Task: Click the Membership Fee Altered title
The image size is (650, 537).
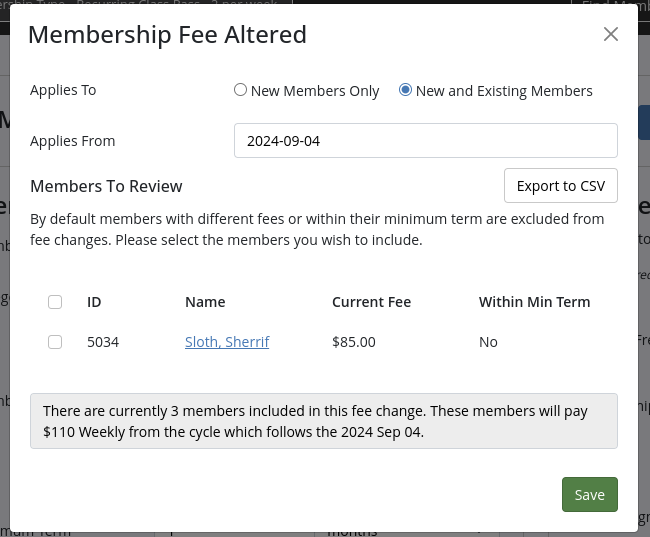Action: [167, 34]
